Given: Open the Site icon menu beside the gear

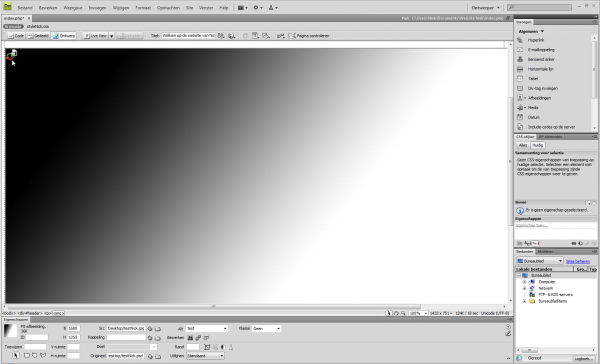Looking at the screenshot, I should click(x=272, y=8).
